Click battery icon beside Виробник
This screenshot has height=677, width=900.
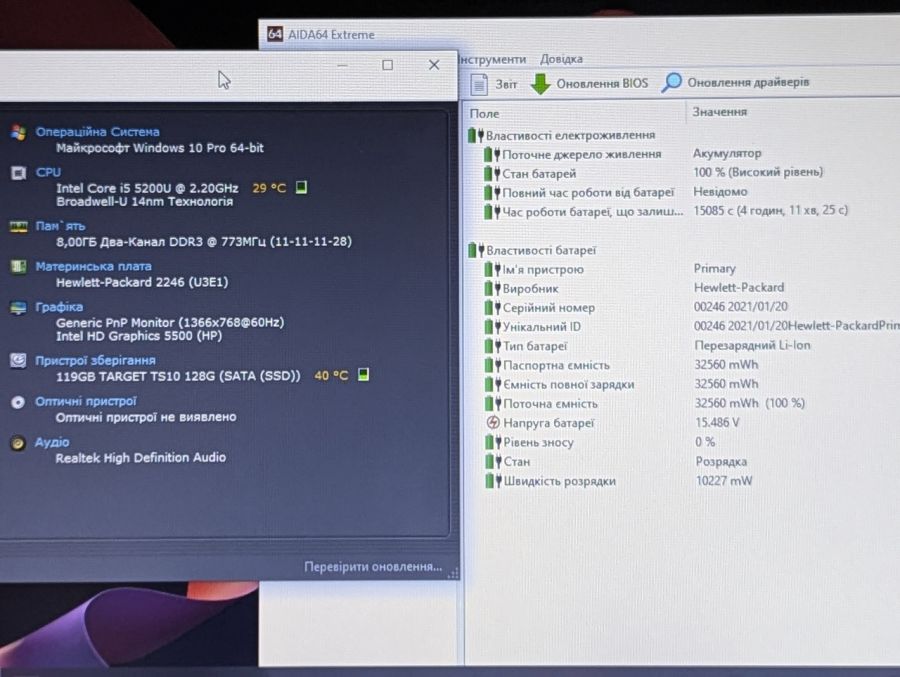[492, 288]
